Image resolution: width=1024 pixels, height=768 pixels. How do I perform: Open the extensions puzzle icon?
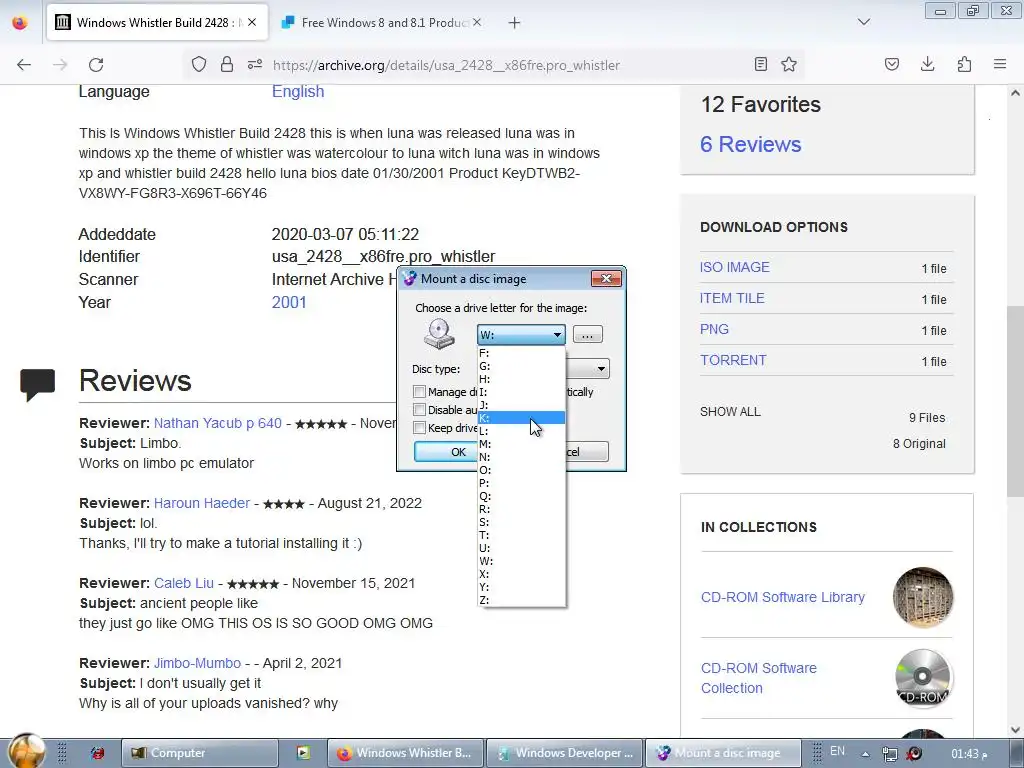coord(964,65)
